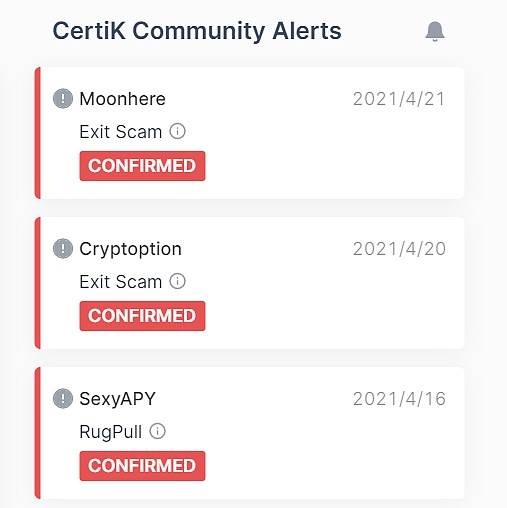Select the 2021/4/20 alert date
This screenshot has height=508, width=507.
399,249
